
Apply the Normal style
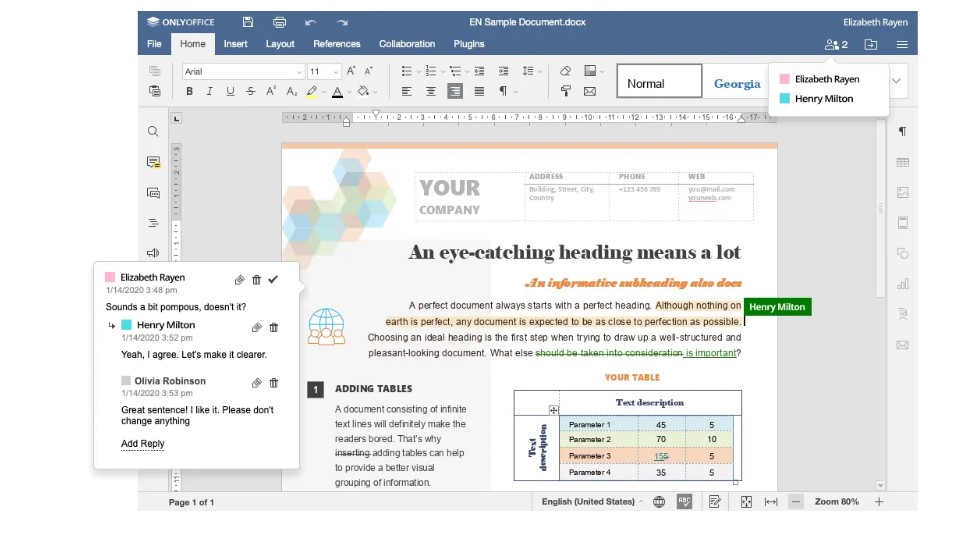point(659,81)
